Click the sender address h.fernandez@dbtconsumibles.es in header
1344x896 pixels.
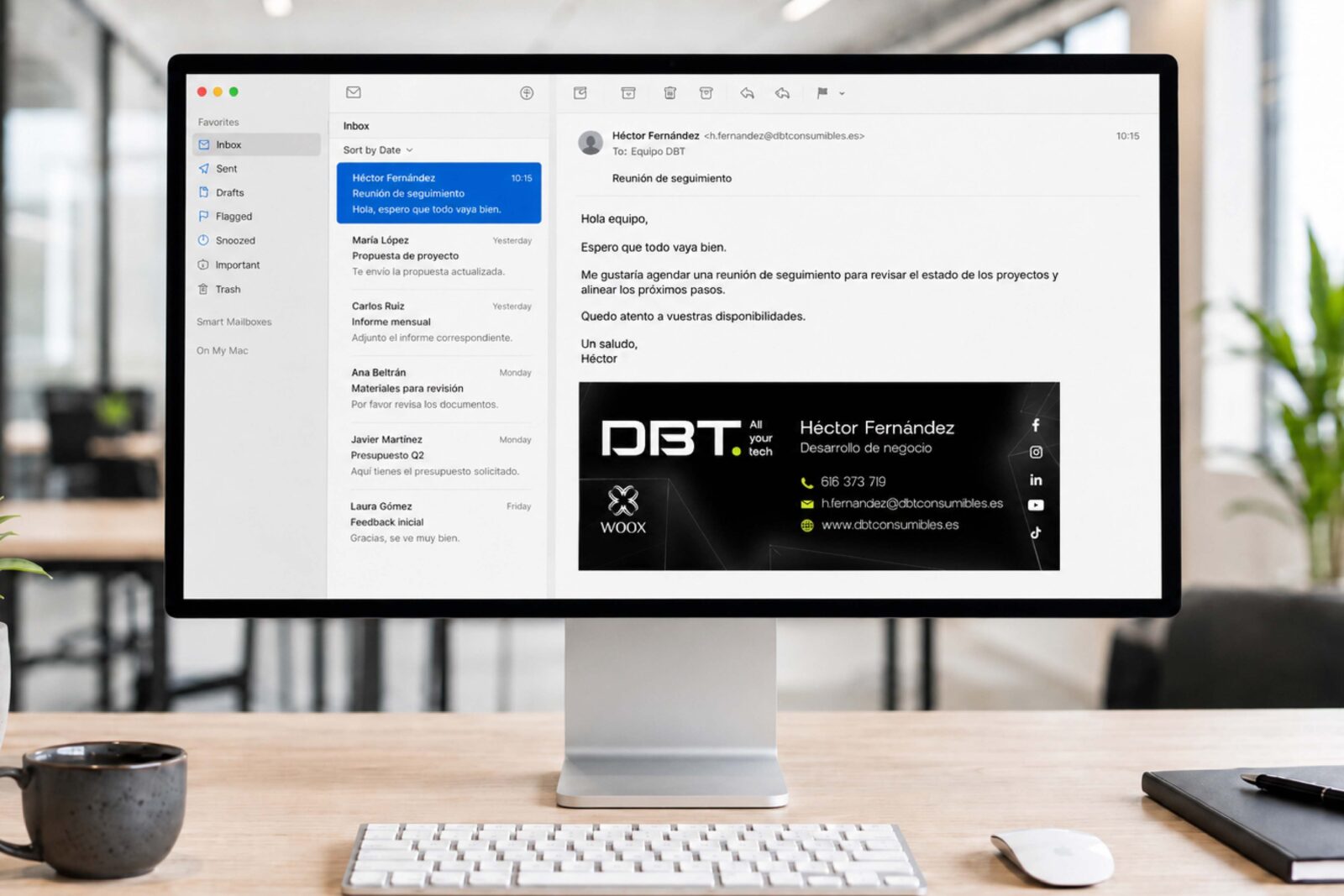pyautogui.click(x=785, y=136)
